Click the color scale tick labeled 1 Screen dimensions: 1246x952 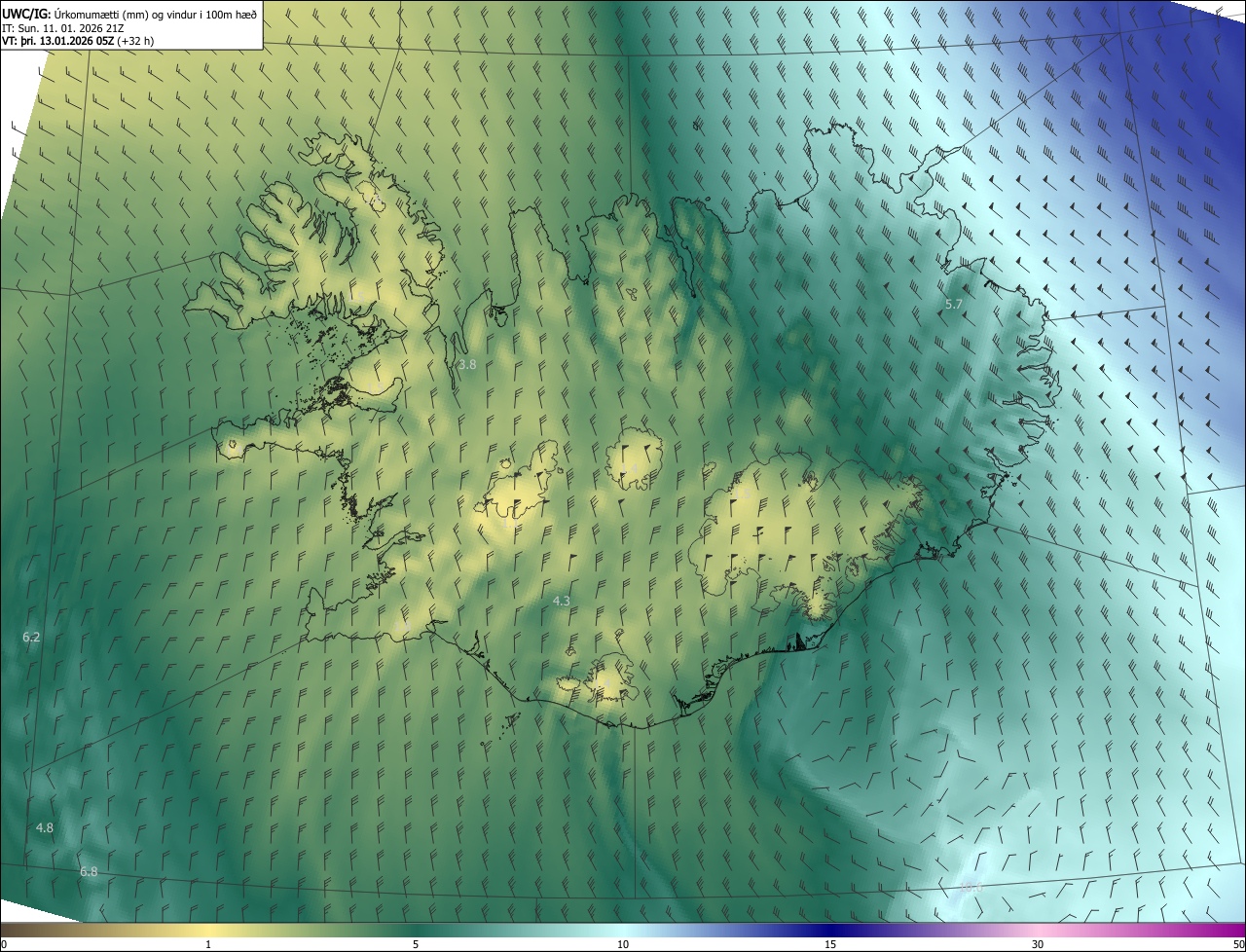point(208,945)
